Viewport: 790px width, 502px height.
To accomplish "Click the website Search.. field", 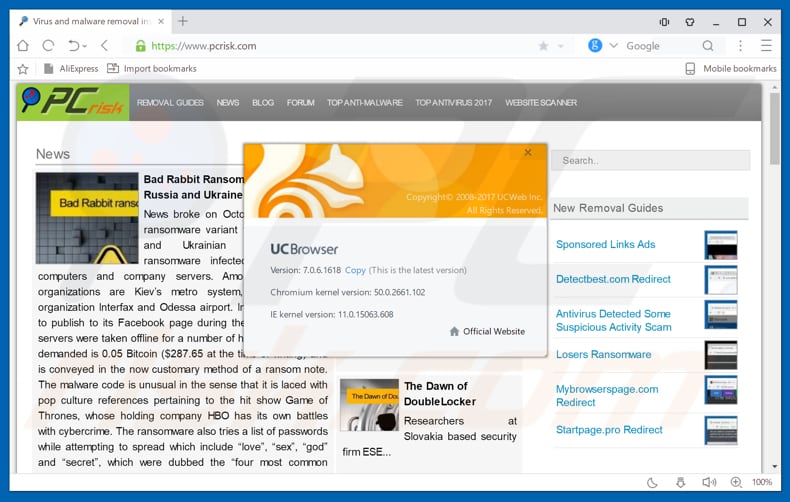I will [x=650, y=160].
